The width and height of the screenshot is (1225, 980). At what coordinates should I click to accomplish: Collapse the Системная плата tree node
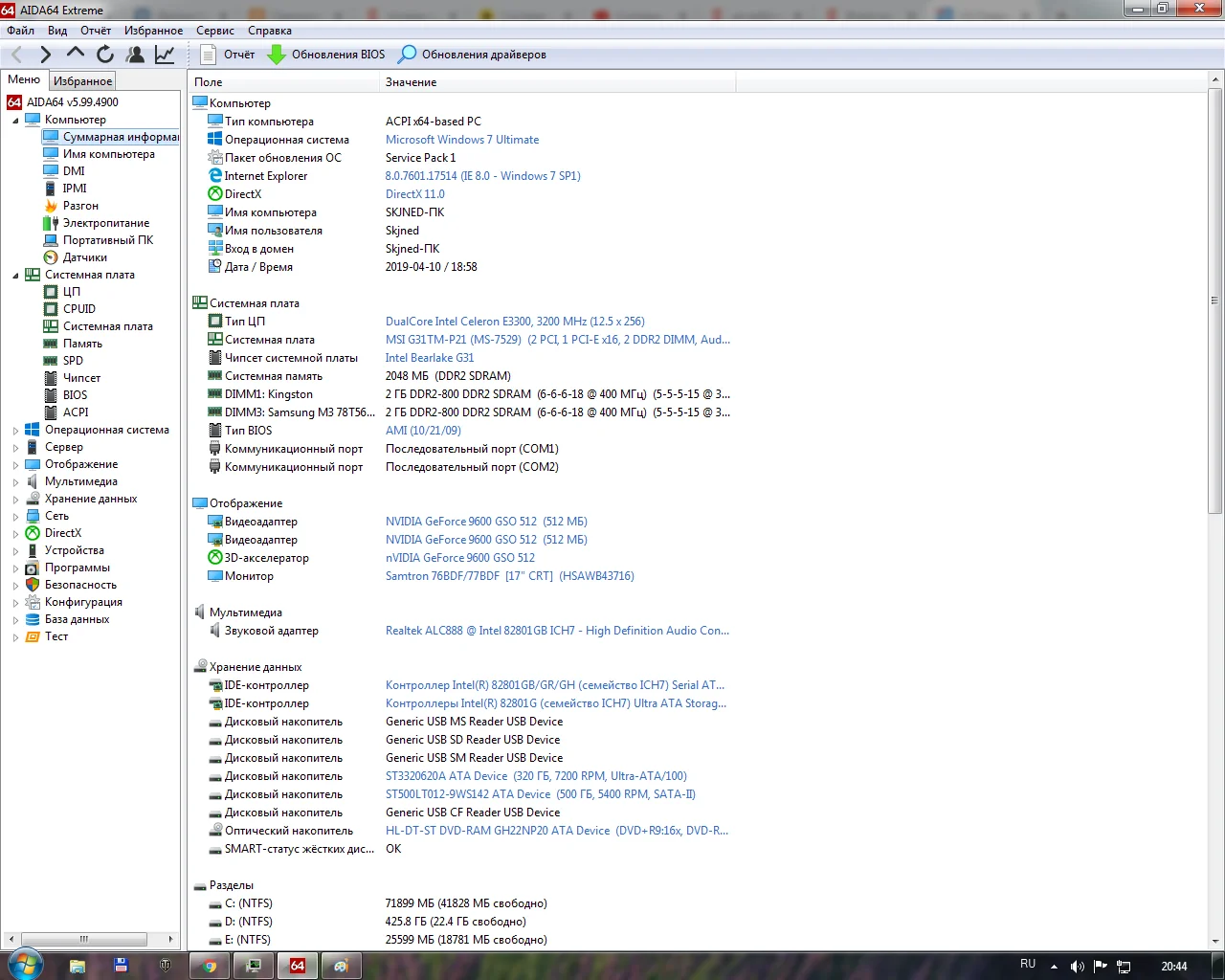[x=15, y=276]
